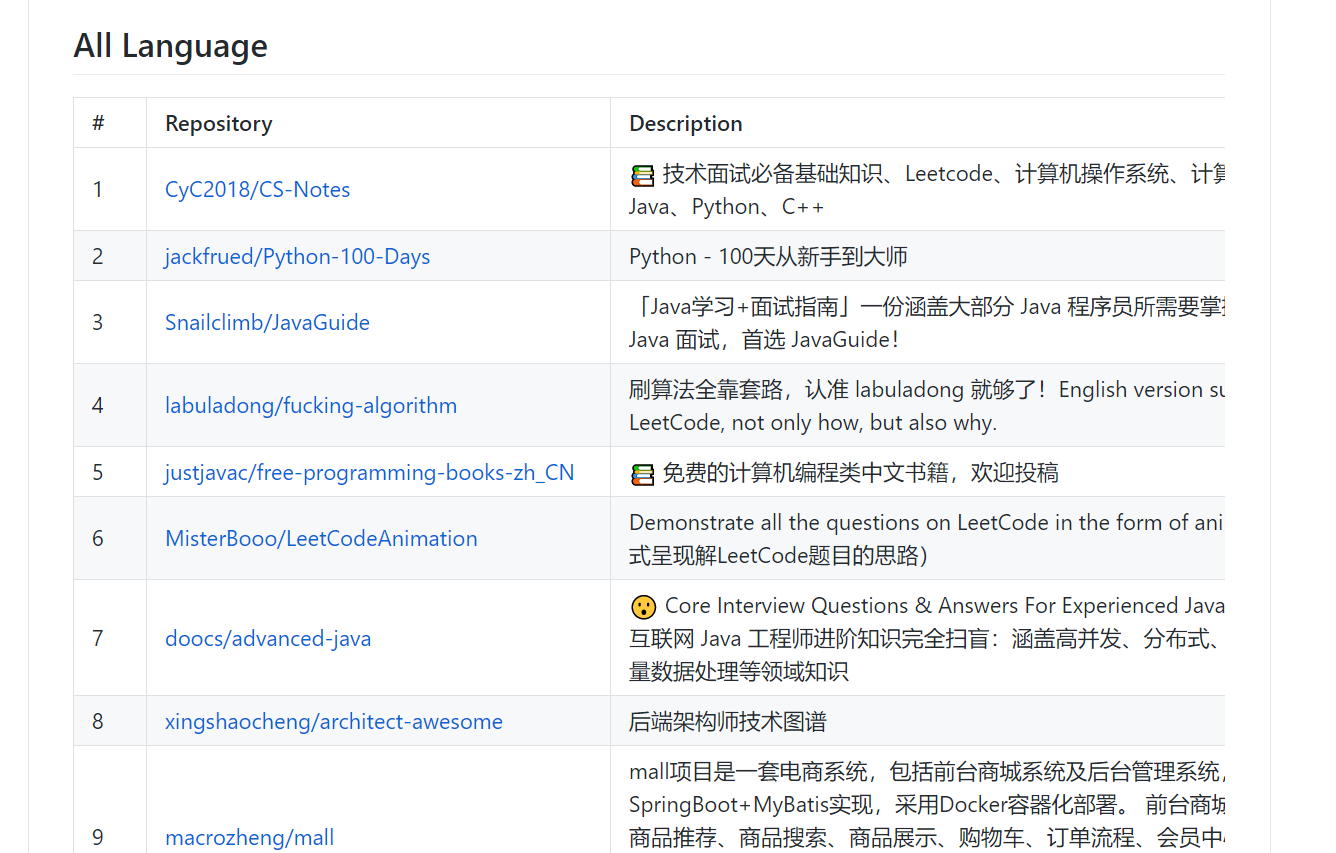Click the Description column header
This screenshot has height=853, width=1336.
coord(685,123)
